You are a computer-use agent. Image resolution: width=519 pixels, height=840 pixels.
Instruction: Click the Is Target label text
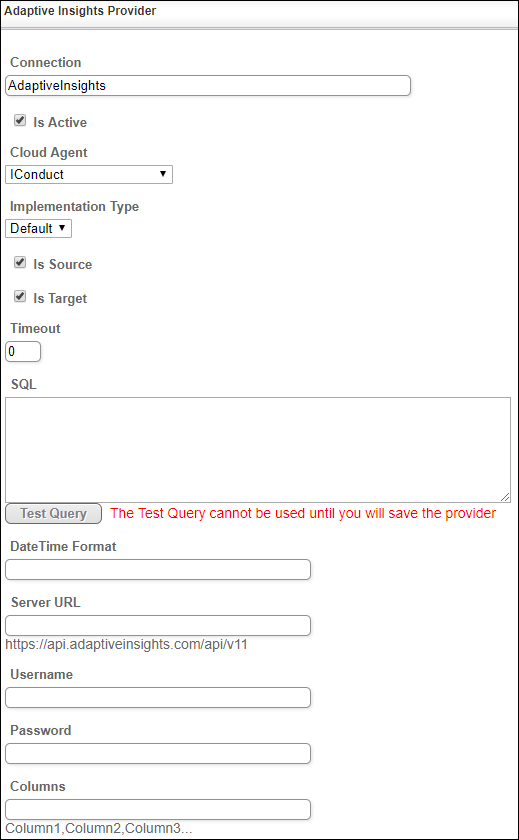[60, 298]
